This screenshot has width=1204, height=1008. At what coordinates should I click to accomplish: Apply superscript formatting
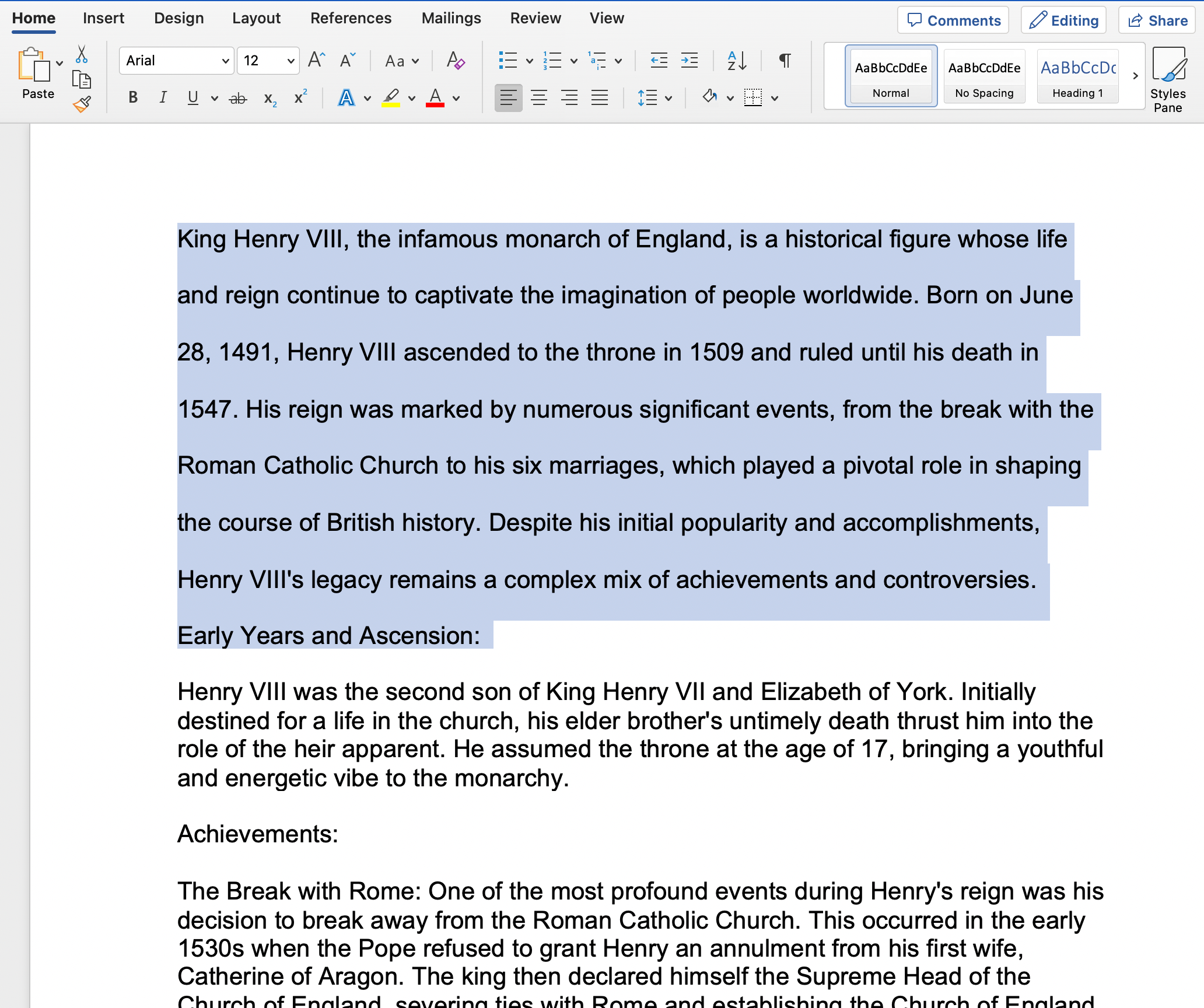pyautogui.click(x=300, y=97)
